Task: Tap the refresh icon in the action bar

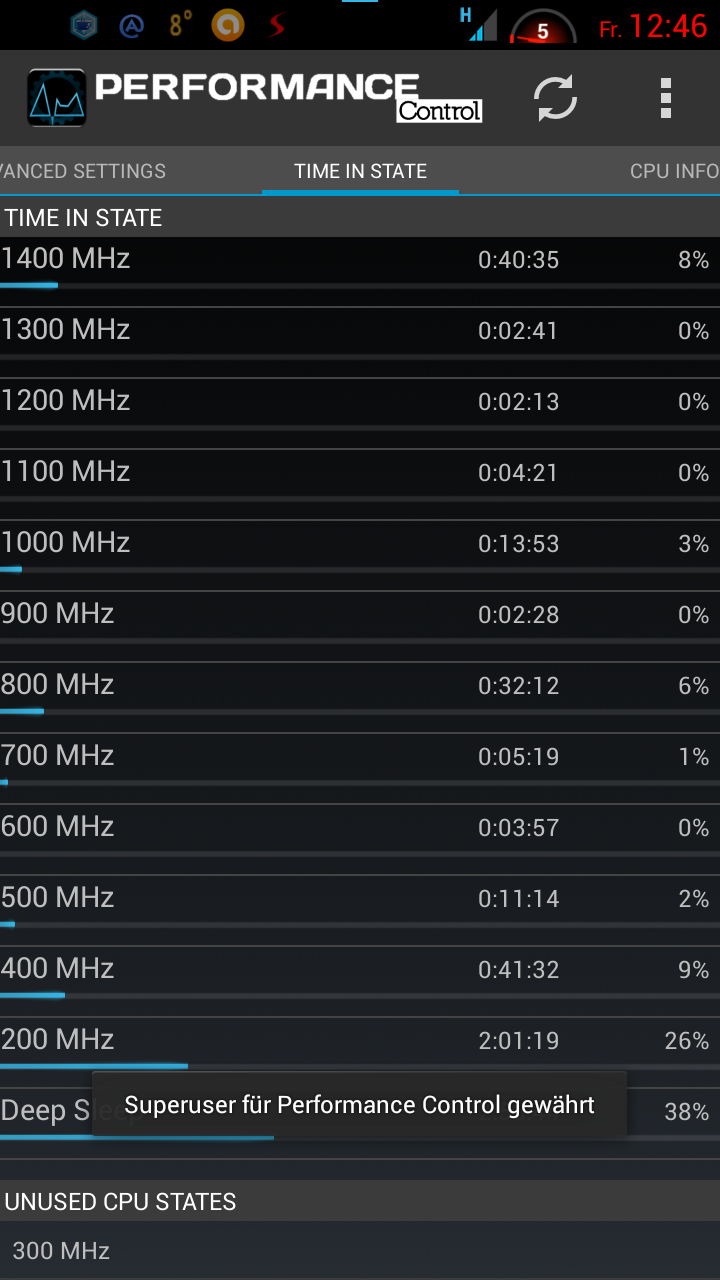Action: pos(555,98)
